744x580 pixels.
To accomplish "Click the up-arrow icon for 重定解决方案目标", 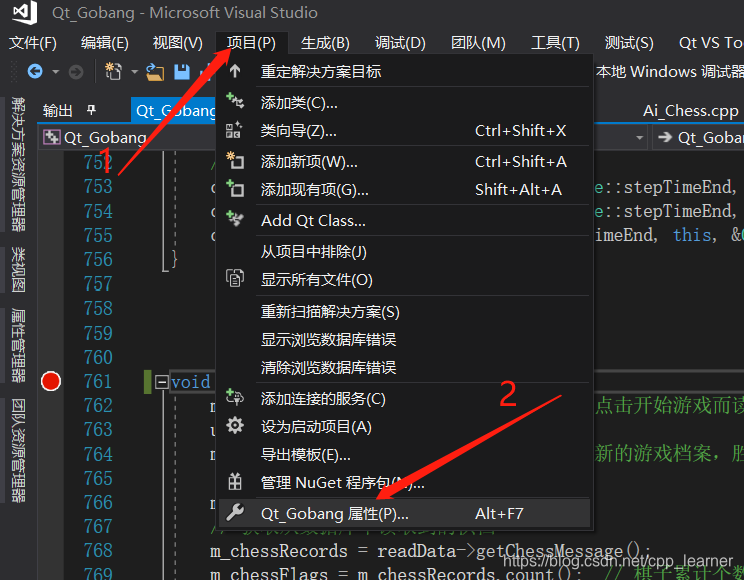I will (235, 71).
